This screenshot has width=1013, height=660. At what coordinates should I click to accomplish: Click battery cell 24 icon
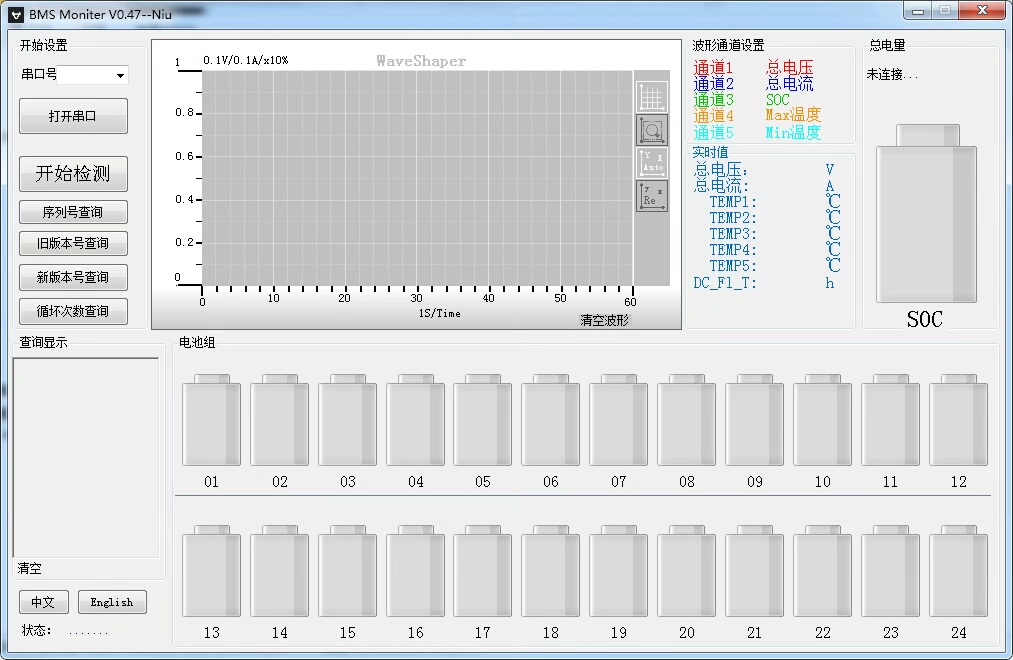pyautogui.click(x=958, y=572)
